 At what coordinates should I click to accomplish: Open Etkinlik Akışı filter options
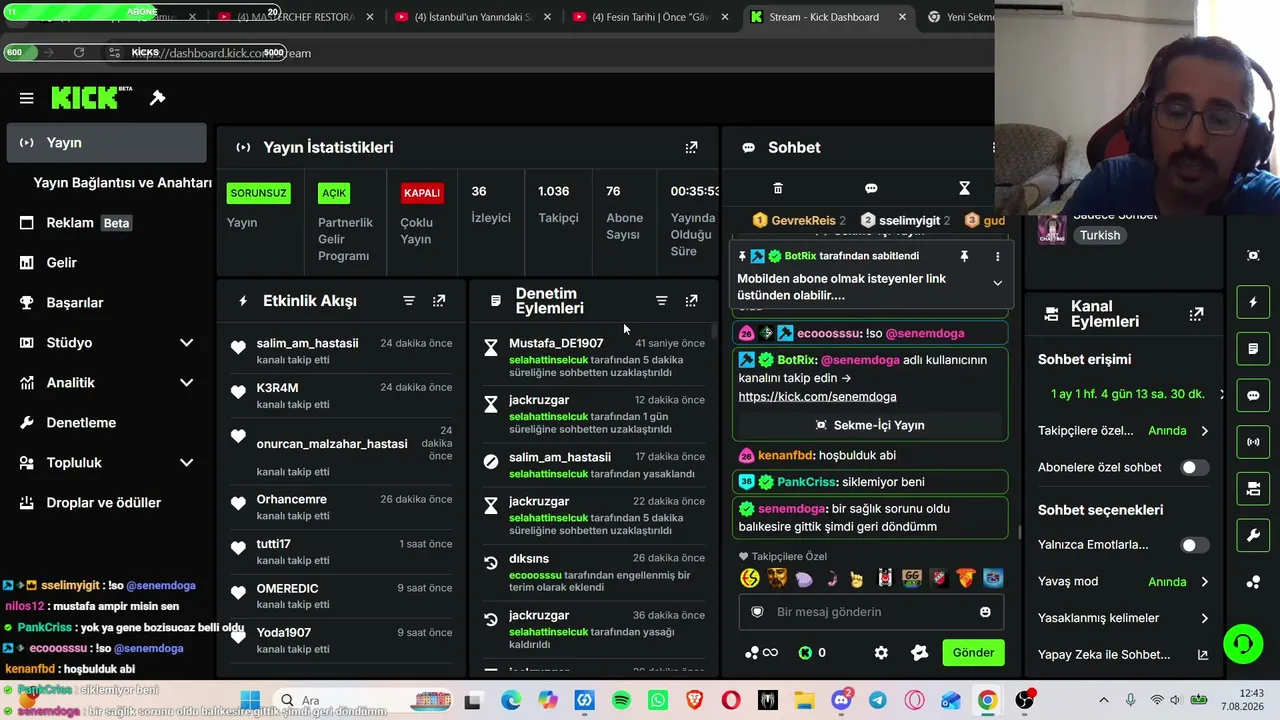[409, 301]
